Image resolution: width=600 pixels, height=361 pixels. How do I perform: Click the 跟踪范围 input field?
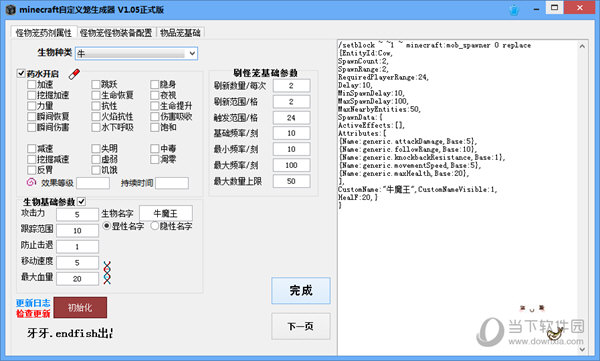(x=77, y=230)
